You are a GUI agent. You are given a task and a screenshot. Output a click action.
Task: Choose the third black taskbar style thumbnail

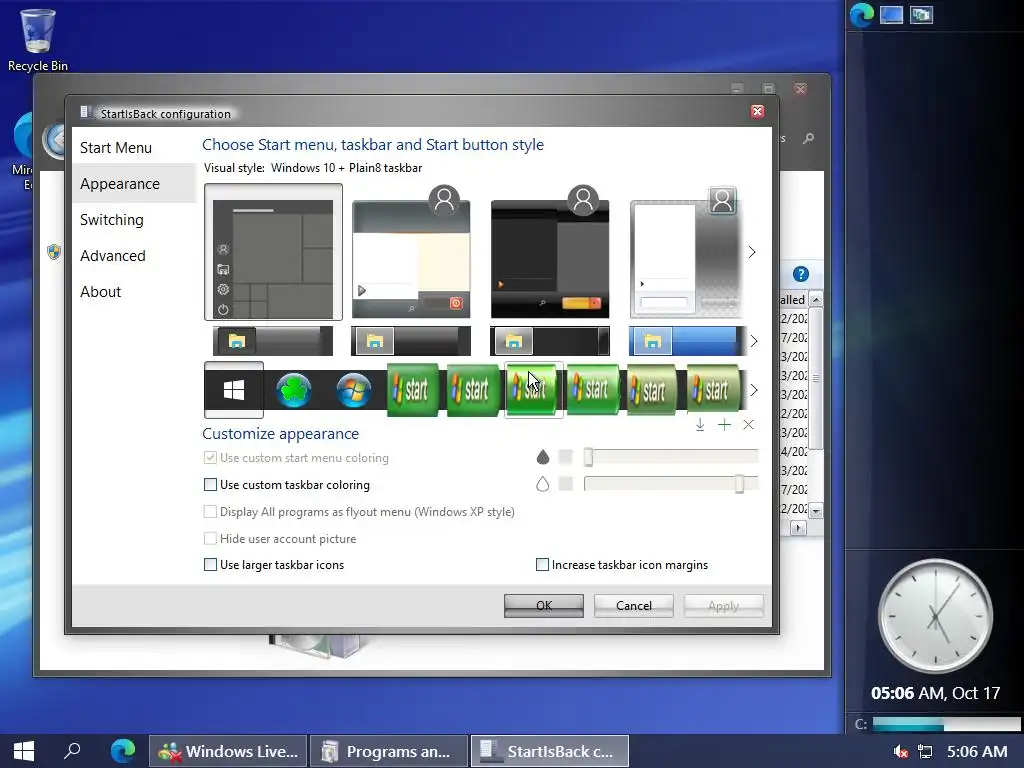(550, 341)
